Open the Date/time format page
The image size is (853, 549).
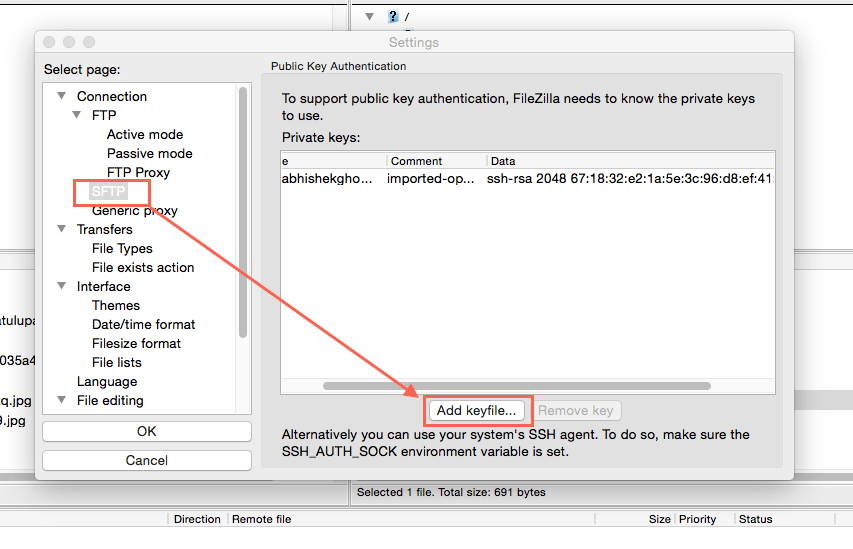coord(143,324)
